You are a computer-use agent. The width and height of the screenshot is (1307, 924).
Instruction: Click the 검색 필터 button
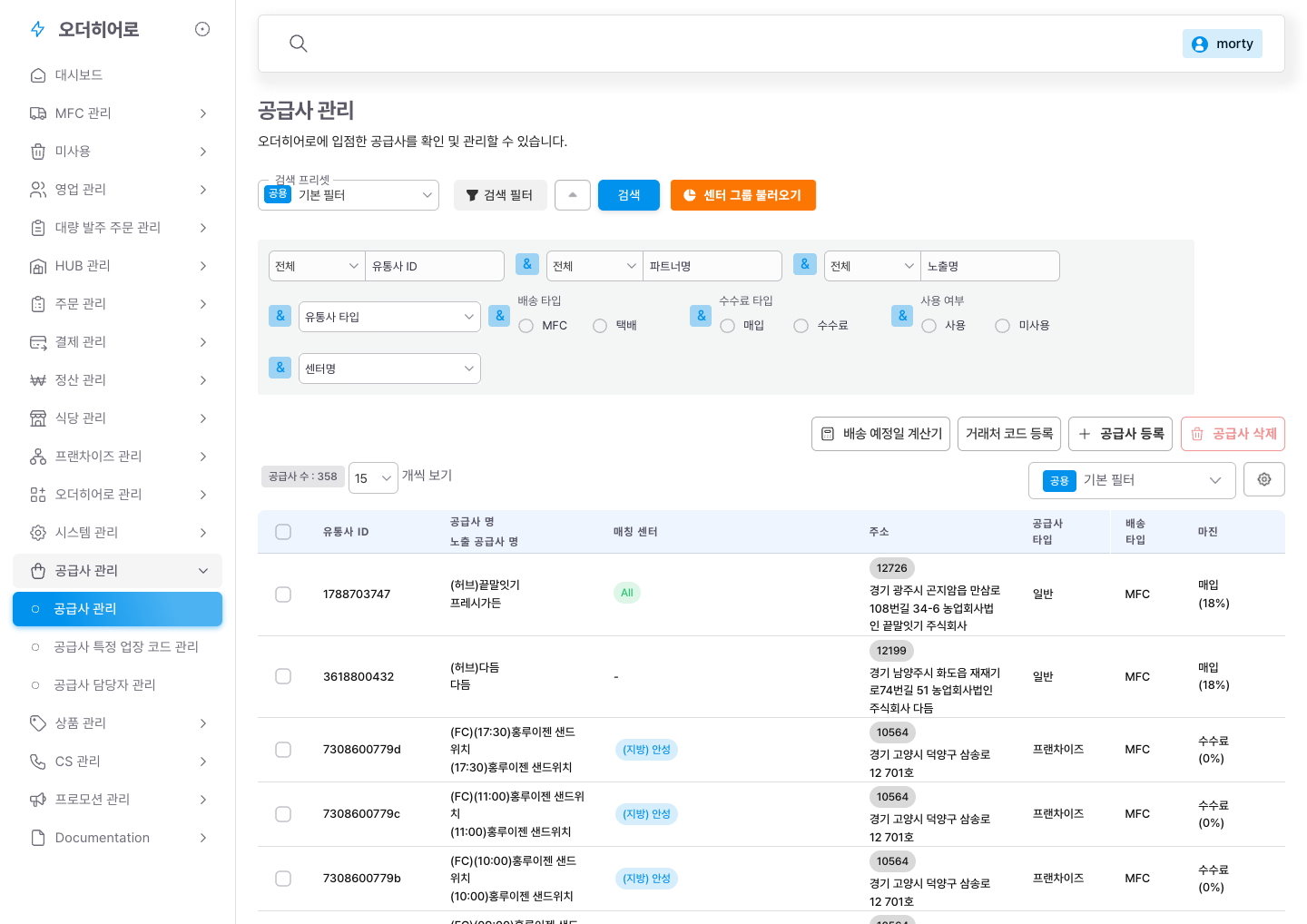pyautogui.click(x=500, y=195)
